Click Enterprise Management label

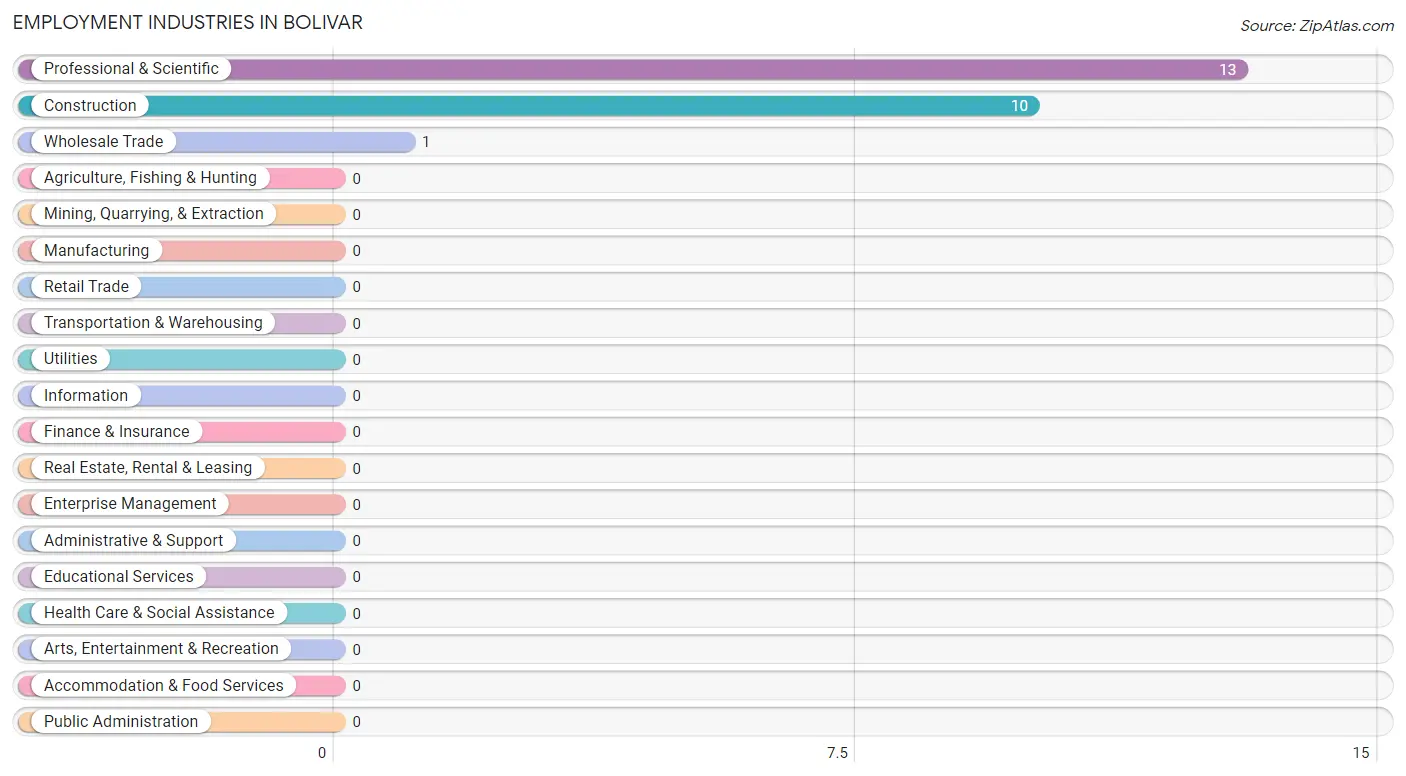[130, 504]
